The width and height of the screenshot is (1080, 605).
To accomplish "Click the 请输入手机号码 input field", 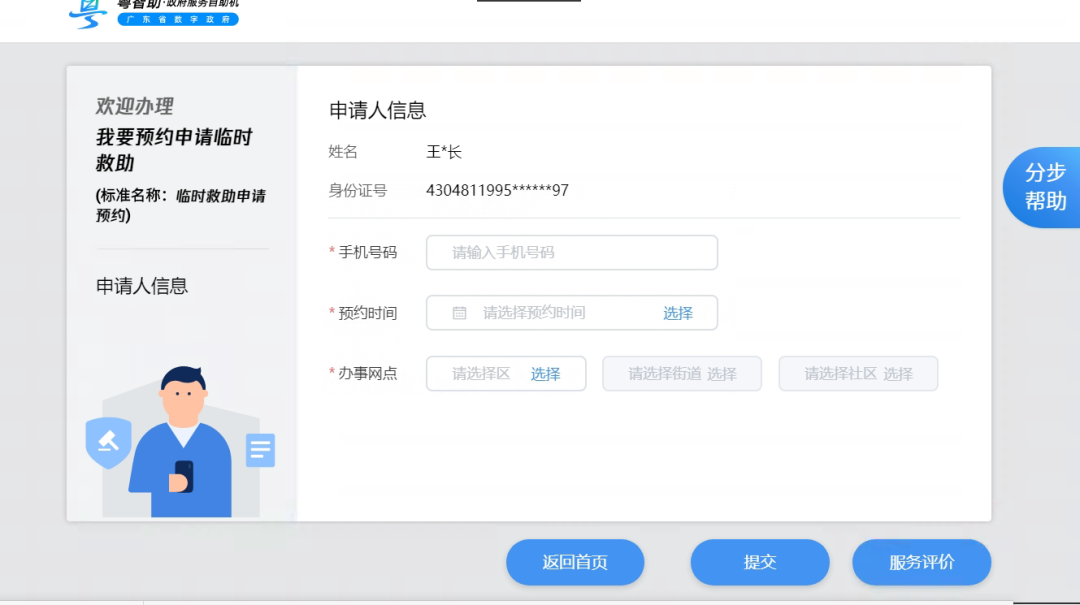I will [x=571, y=252].
